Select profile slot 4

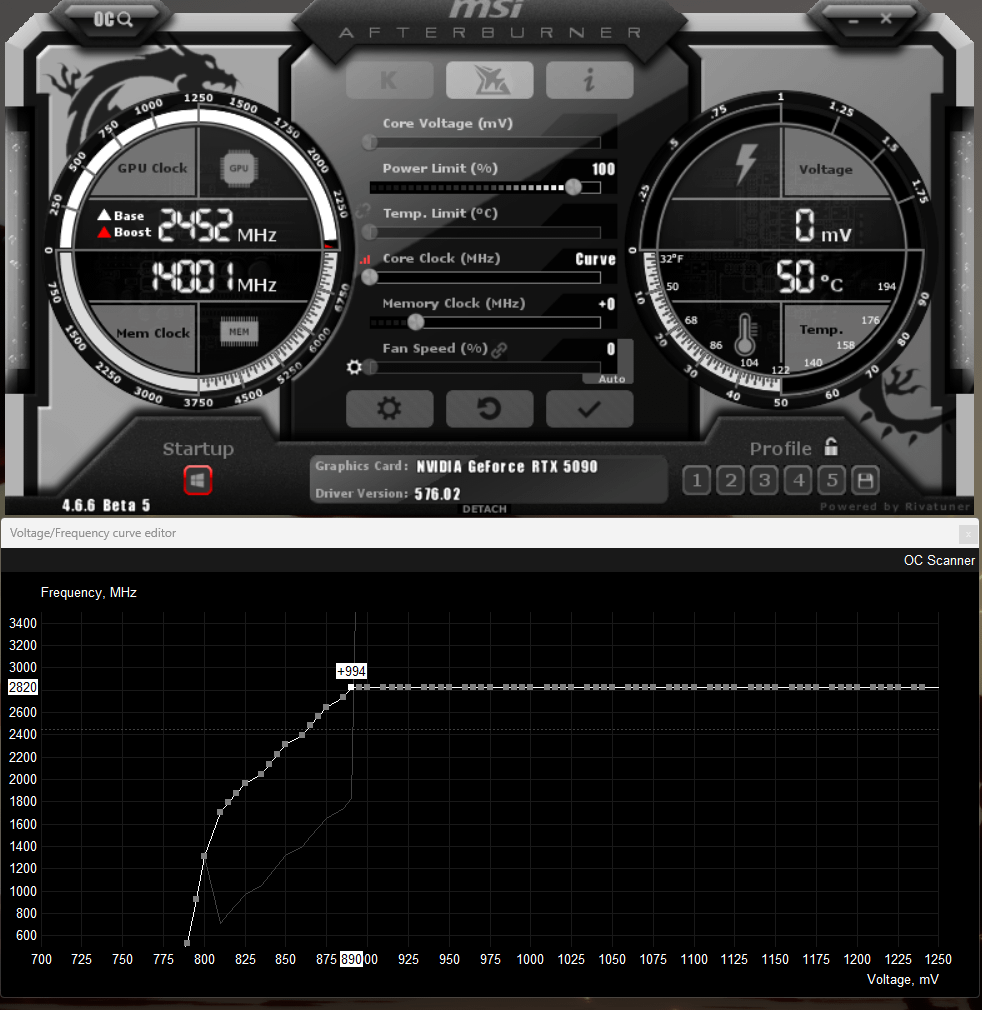798,480
